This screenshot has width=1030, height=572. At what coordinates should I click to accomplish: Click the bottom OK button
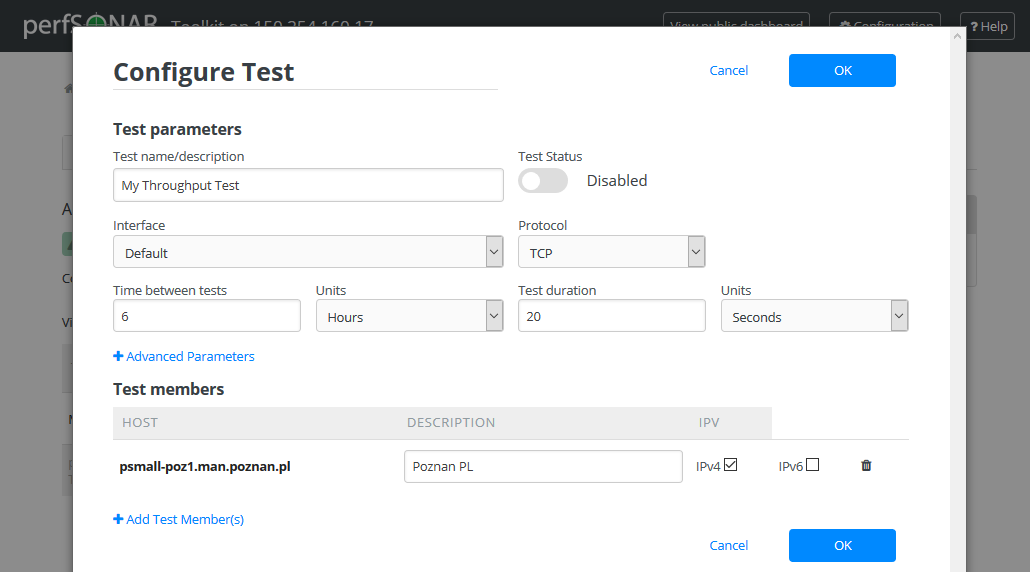842,545
